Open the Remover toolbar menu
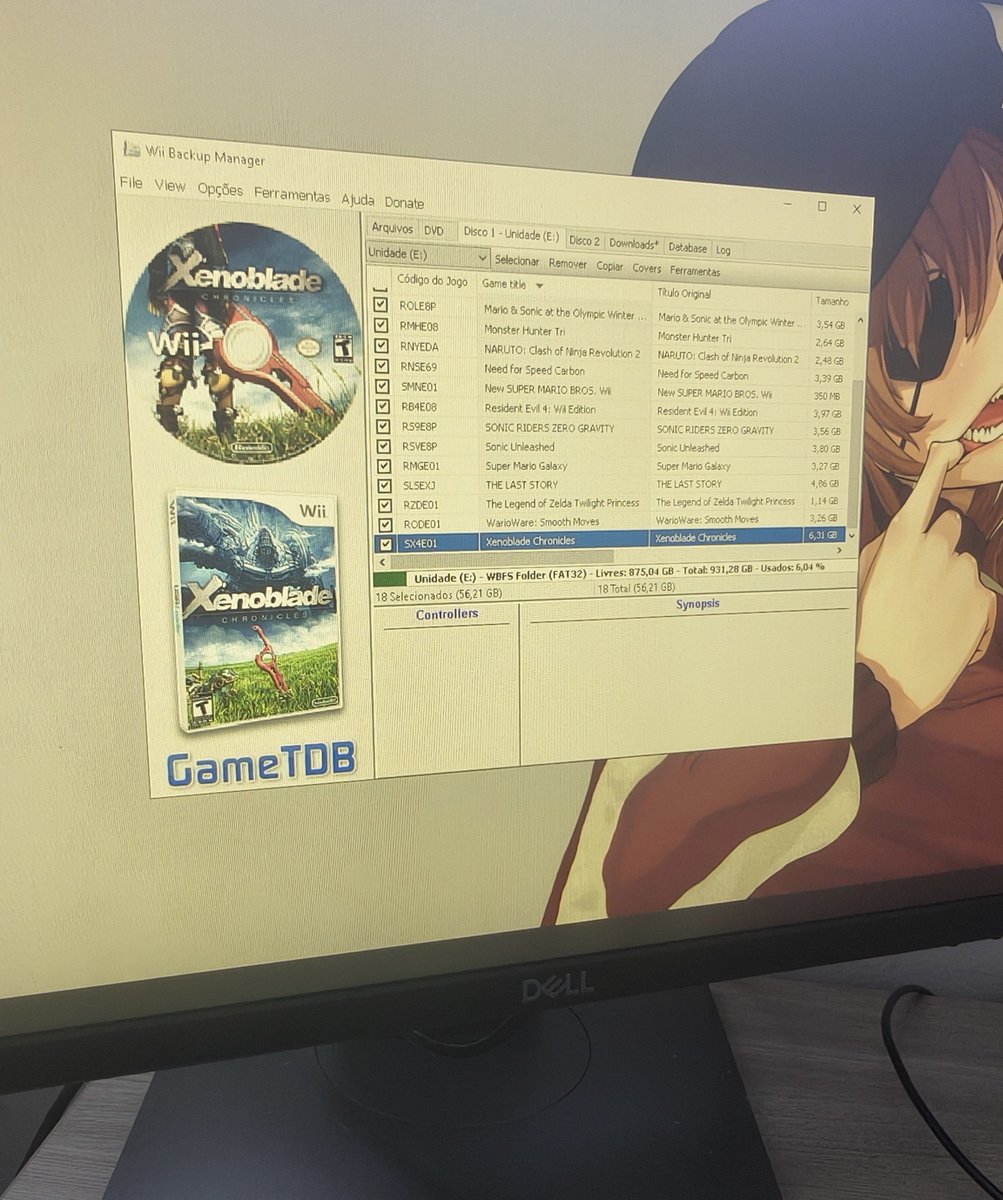The image size is (1003, 1200). (568, 264)
